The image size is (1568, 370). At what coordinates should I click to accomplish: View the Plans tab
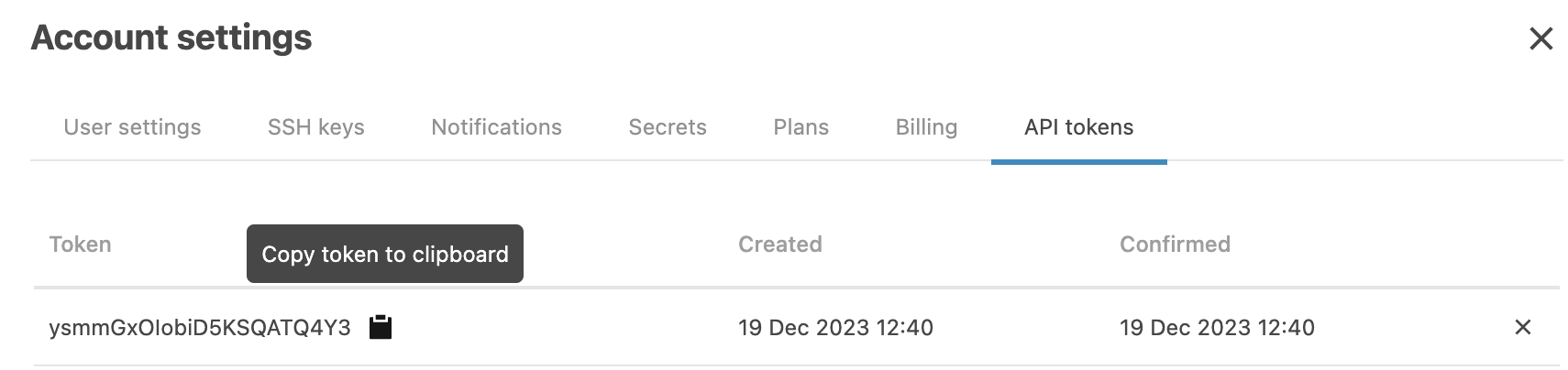(x=801, y=127)
